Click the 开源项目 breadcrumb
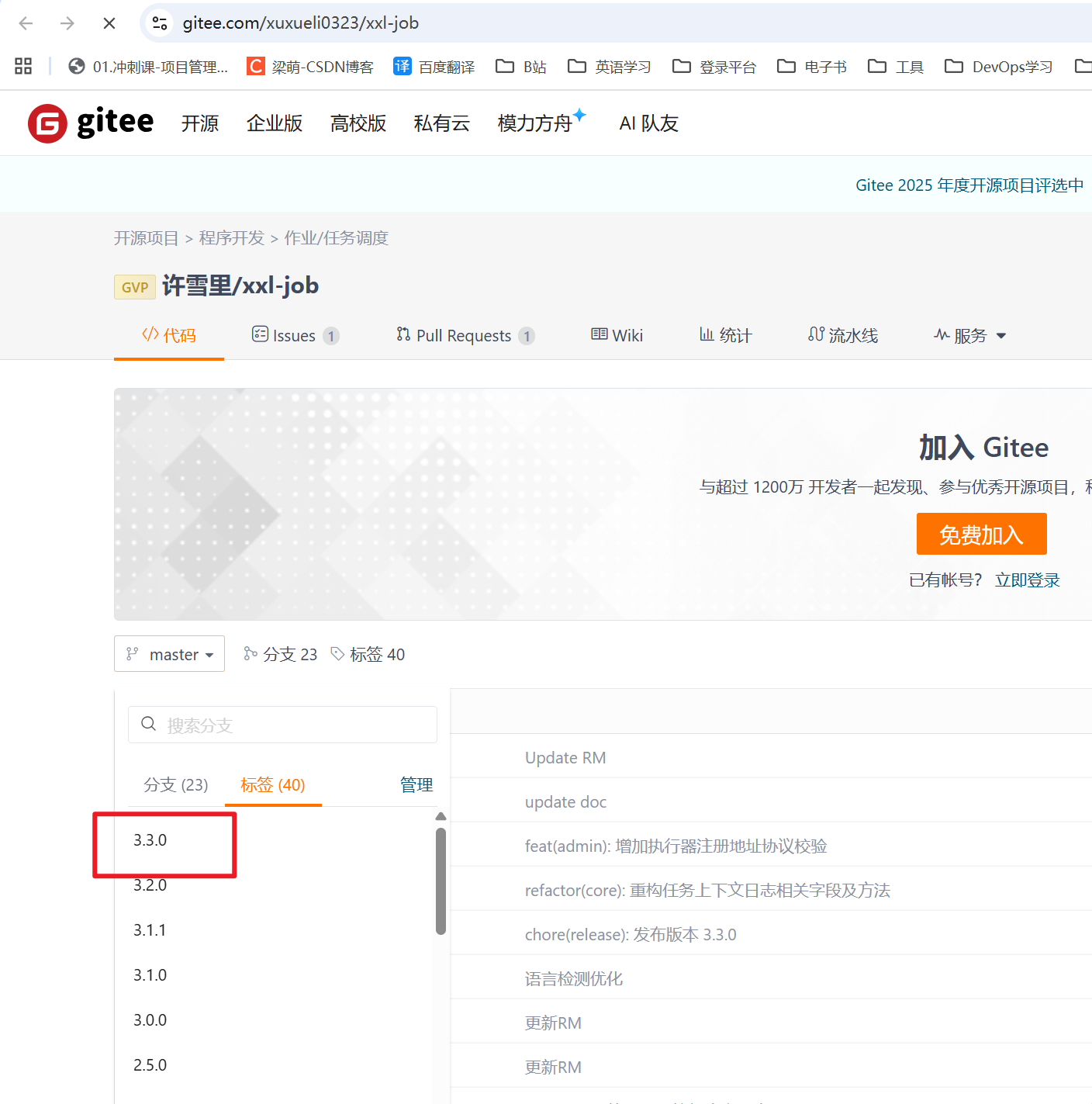The height and width of the screenshot is (1104, 1092). point(147,238)
